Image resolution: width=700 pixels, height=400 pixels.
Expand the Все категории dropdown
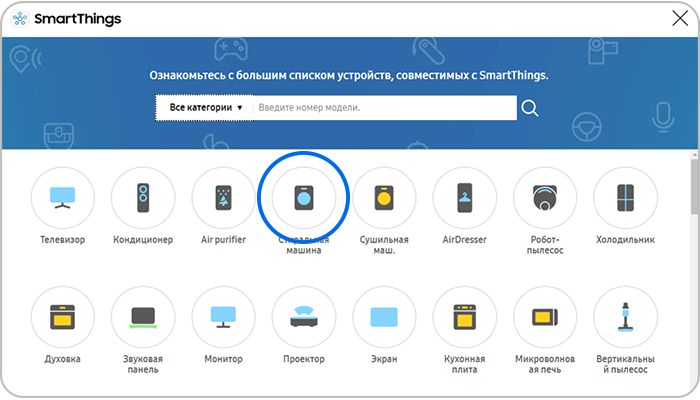pyautogui.click(x=205, y=108)
